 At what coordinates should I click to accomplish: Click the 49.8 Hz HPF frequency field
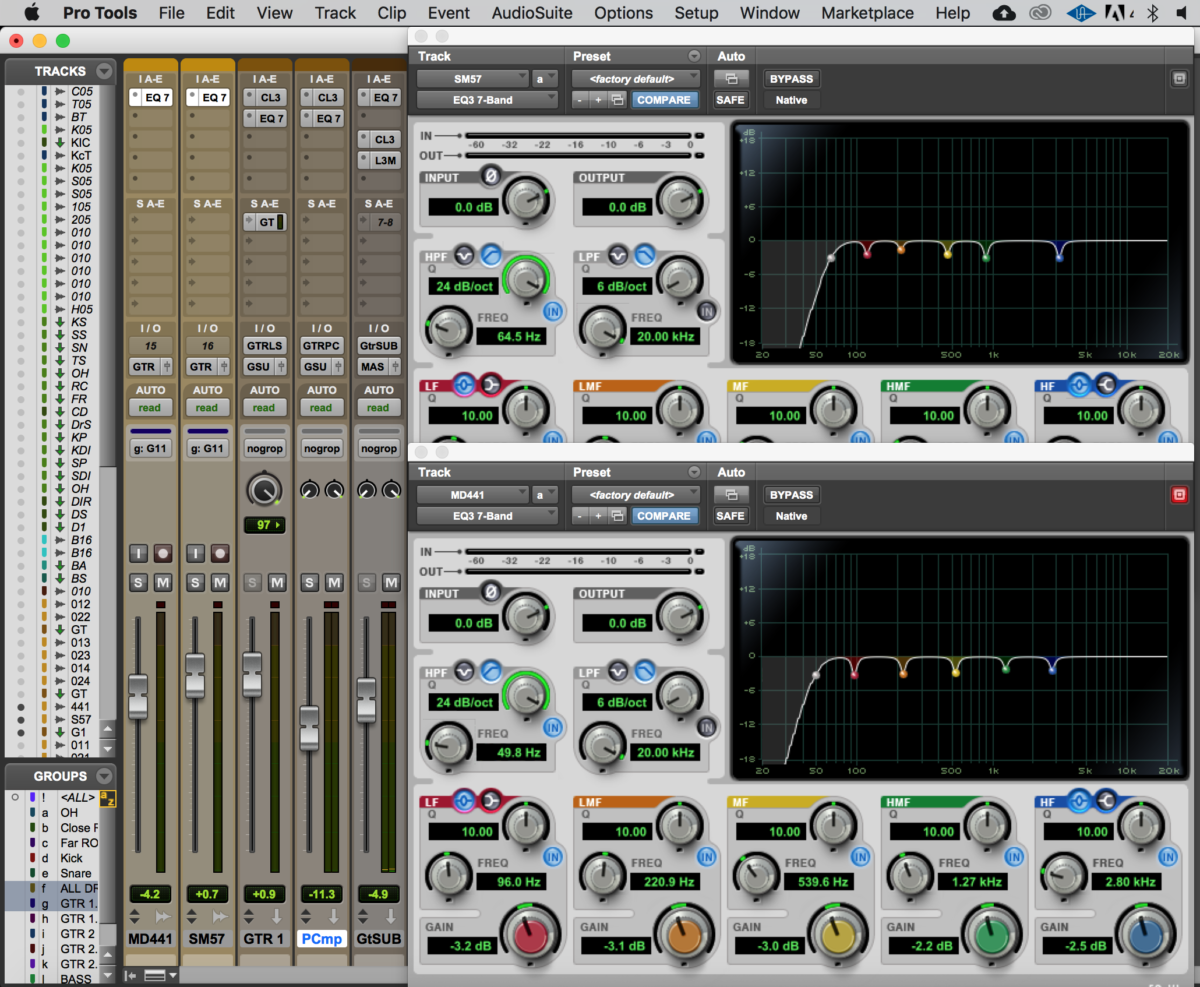coord(510,752)
